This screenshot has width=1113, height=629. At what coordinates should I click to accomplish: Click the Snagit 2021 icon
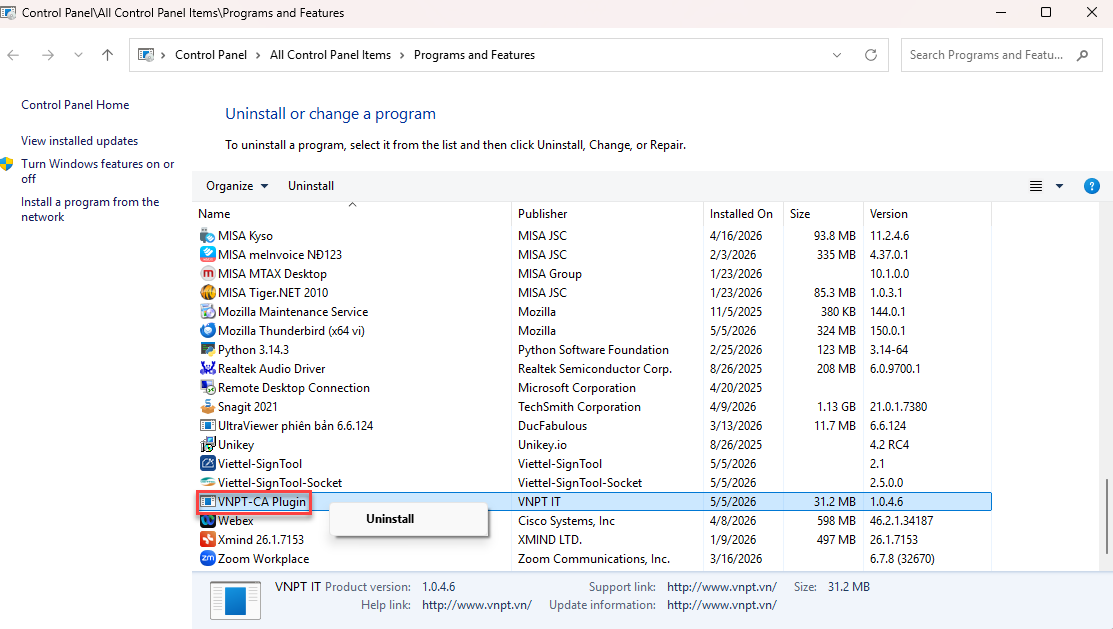pos(207,407)
